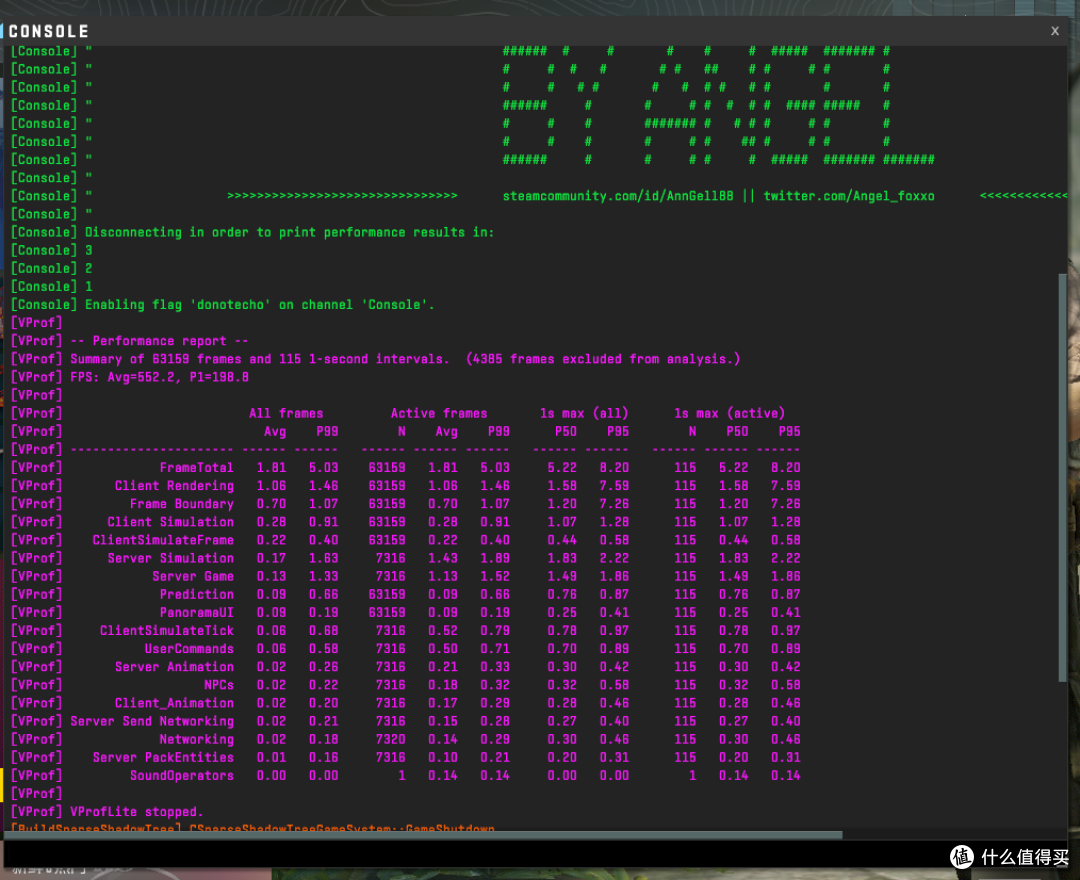This screenshot has width=1080, height=880.
Task: Click the Server Animation row label
Action: 174,667
